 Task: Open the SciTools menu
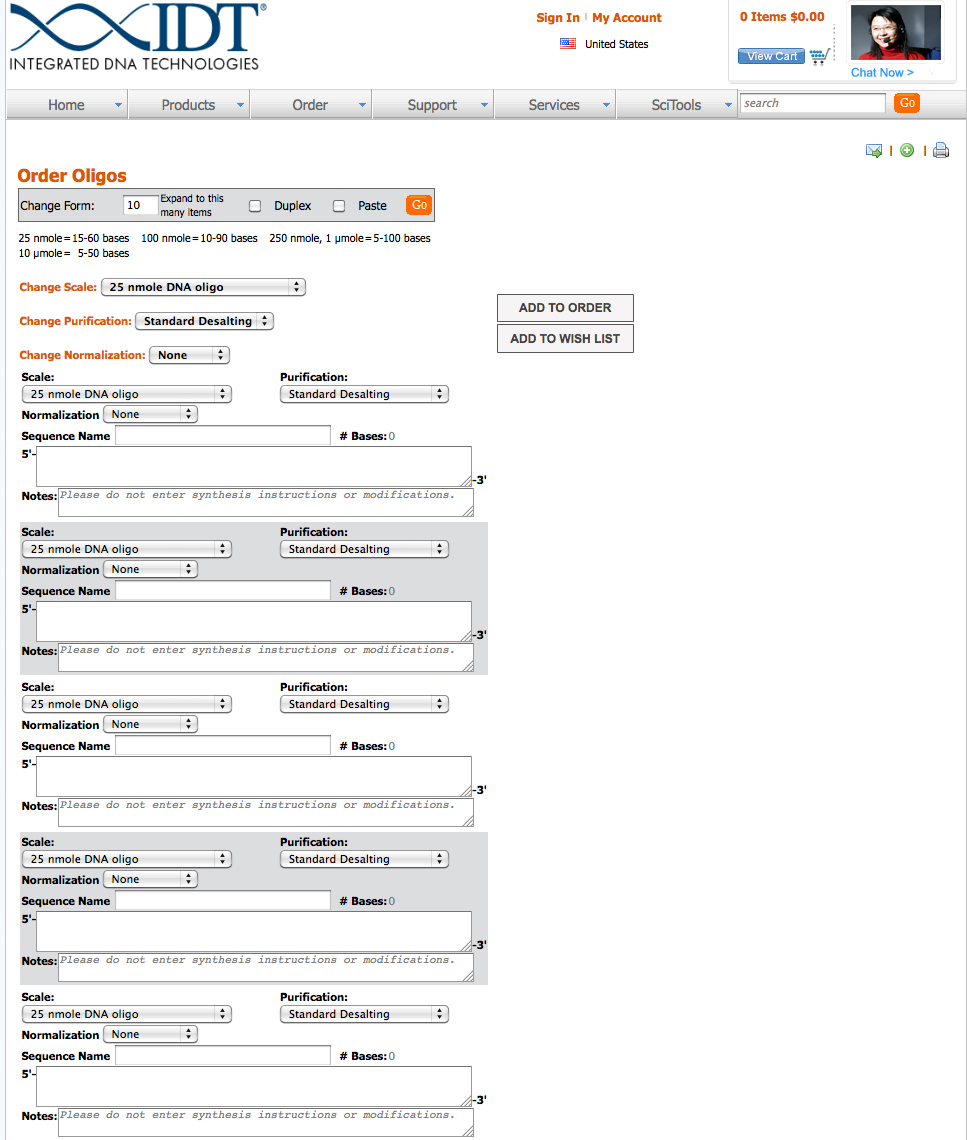tap(676, 104)
